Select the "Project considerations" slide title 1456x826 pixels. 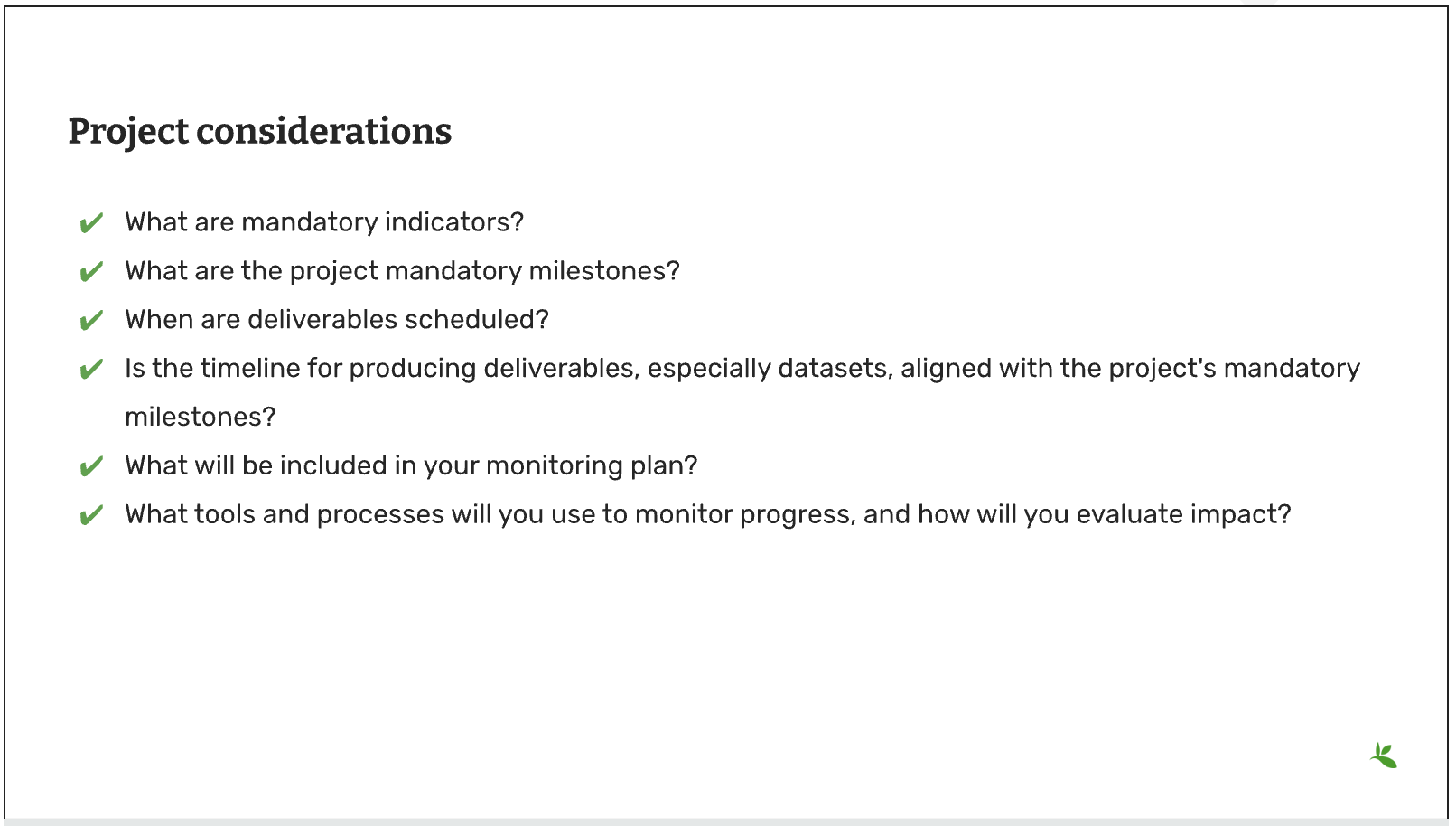260,131
